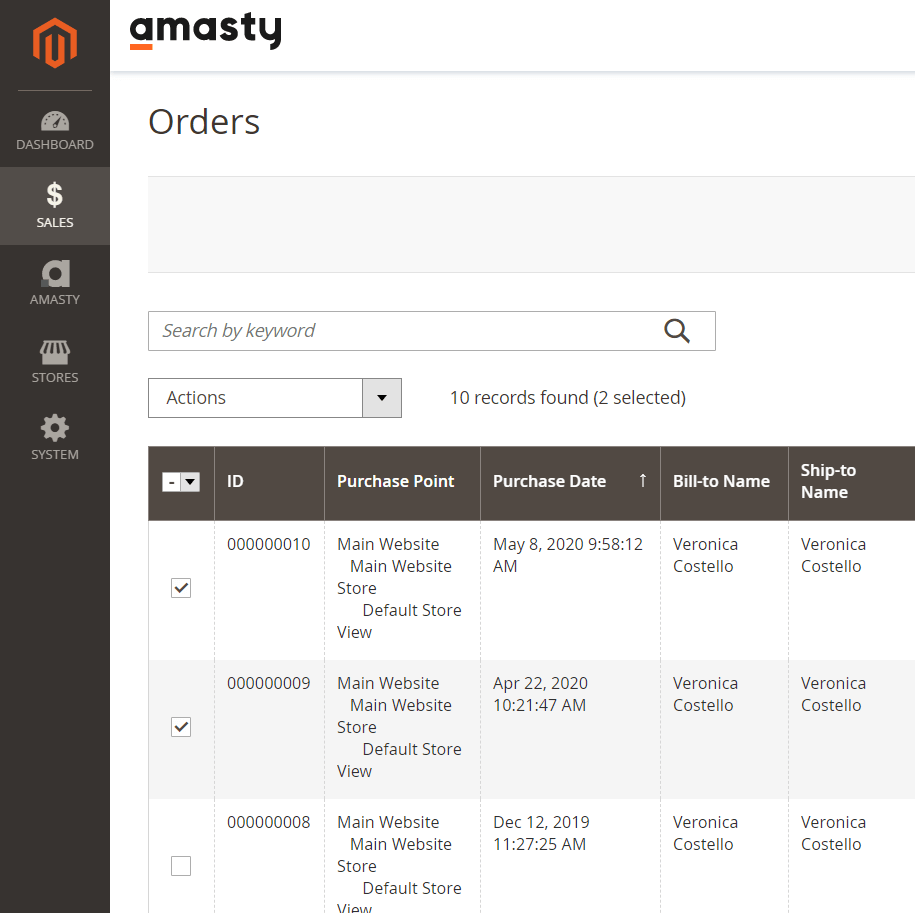Click the Ship-to Name column header
This screenshot has height=913, width=915.
click(828, 482)
